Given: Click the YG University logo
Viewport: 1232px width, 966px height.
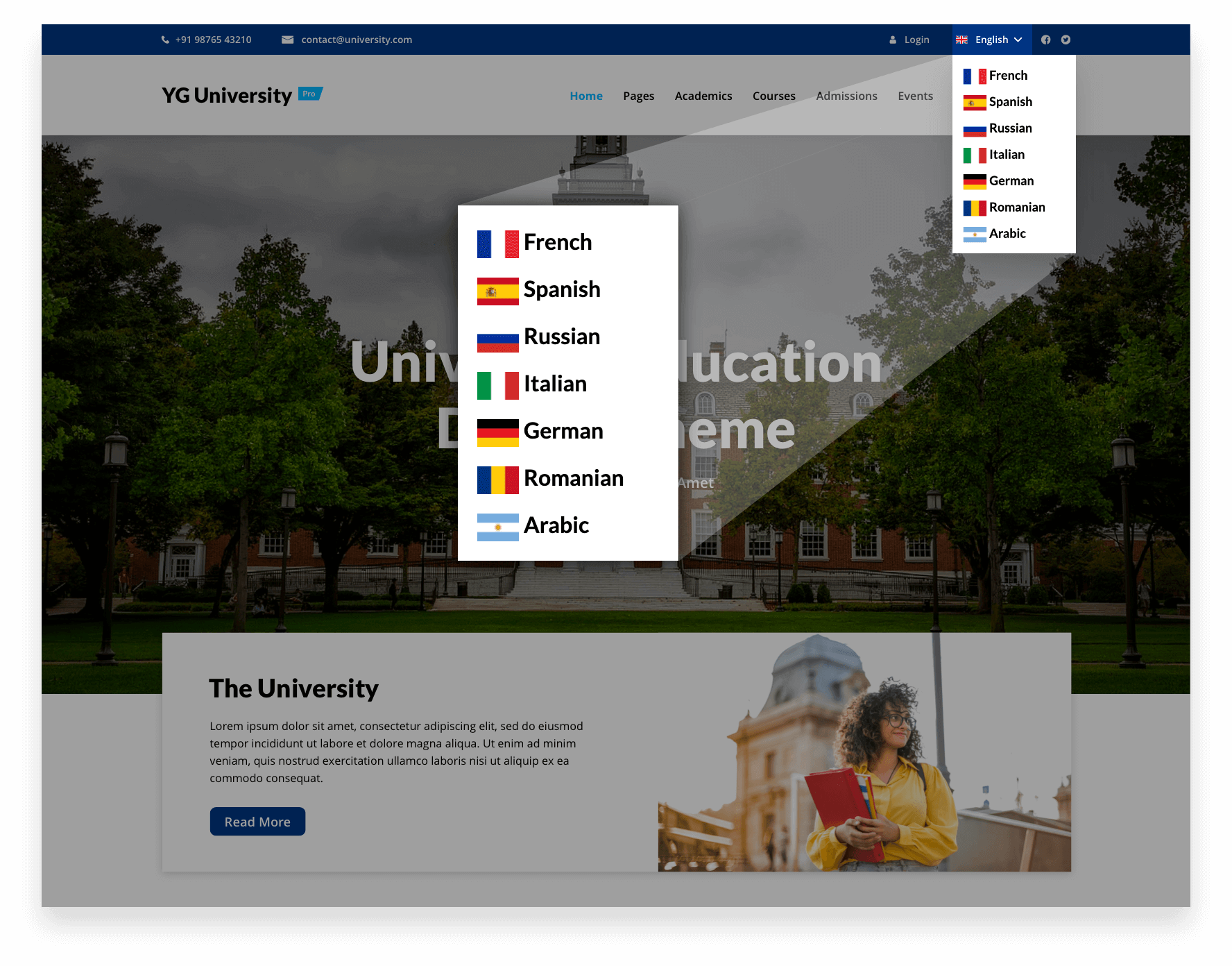Looking at the screenshot, I should pos(226,95).
